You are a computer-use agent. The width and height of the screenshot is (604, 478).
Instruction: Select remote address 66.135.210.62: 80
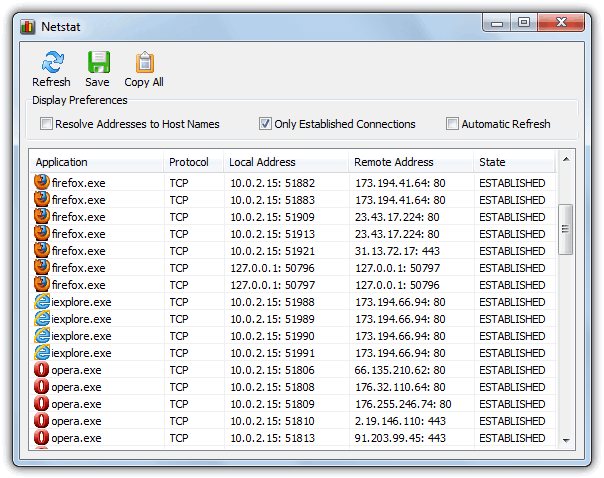[400, 370]
